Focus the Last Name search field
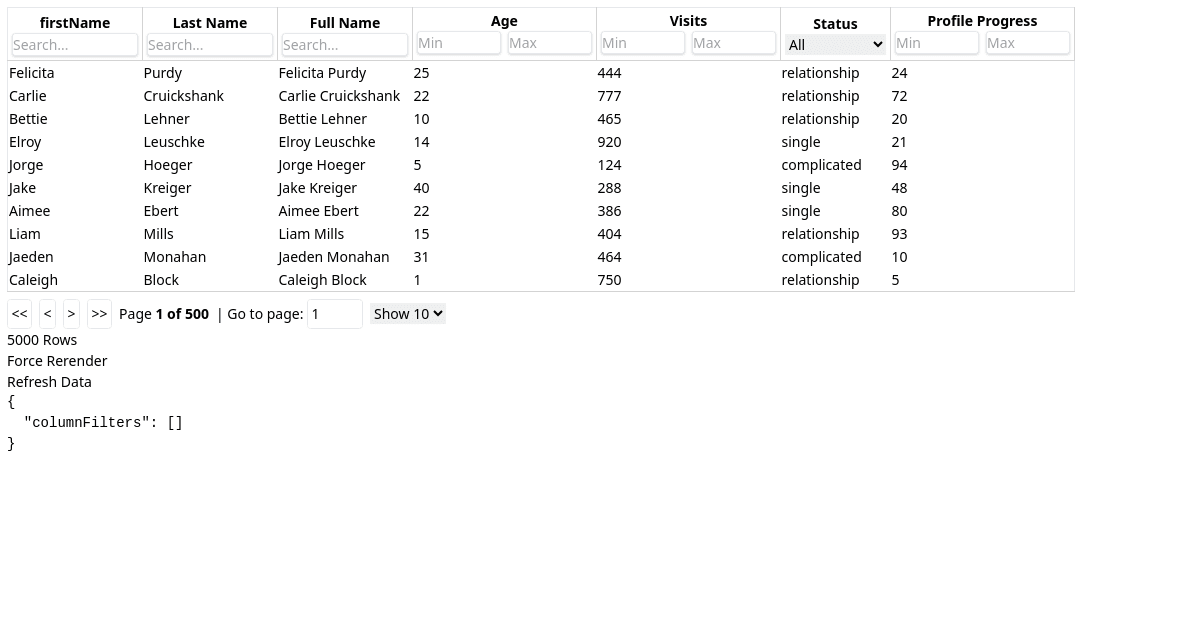1200x630 pixels. 210,45
